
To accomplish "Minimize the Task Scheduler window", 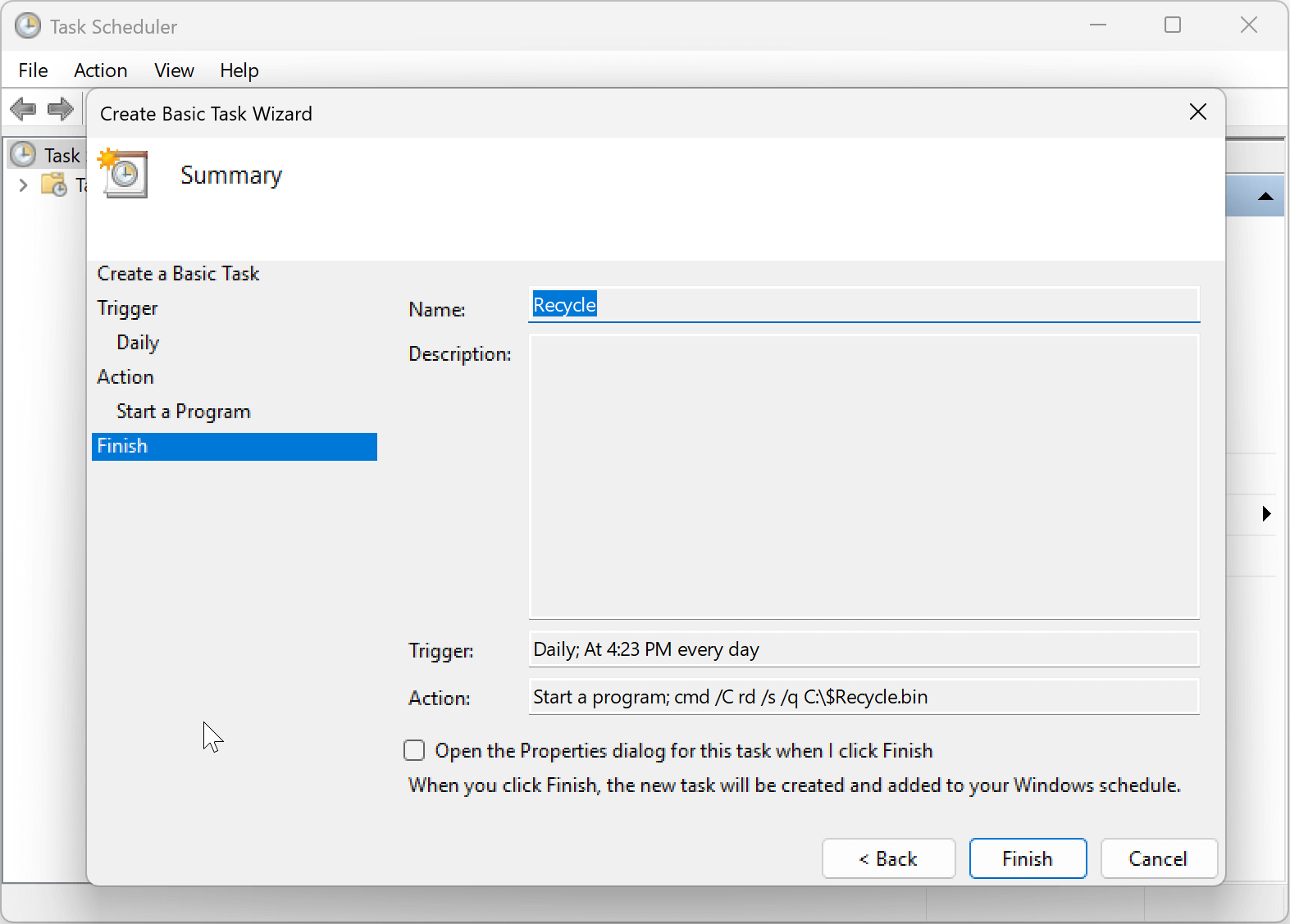I will tap(1098, 25).
